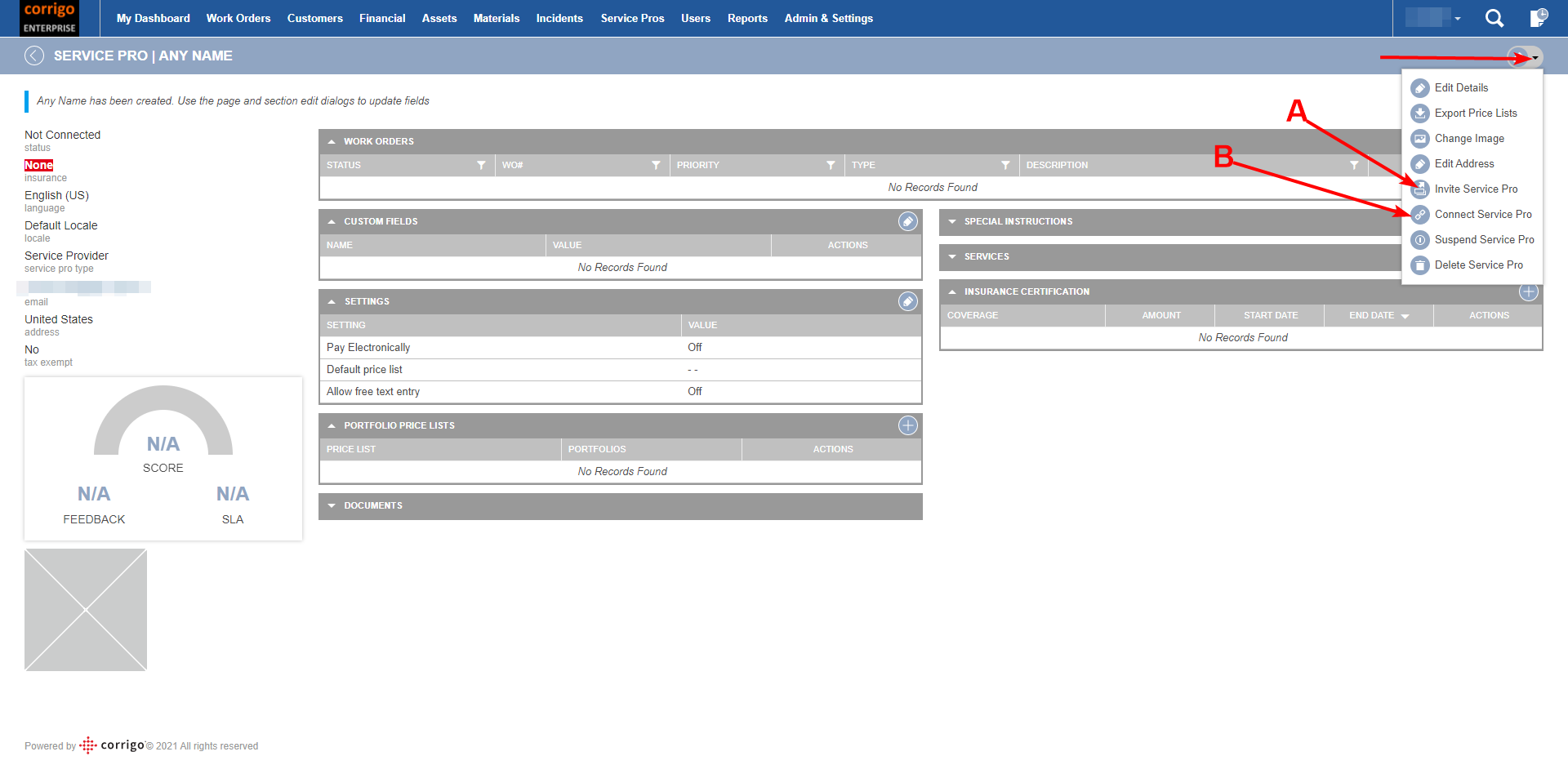Click the placeholder profile image
This screenshot has width=1568, height=765.
tap(85, 609)
